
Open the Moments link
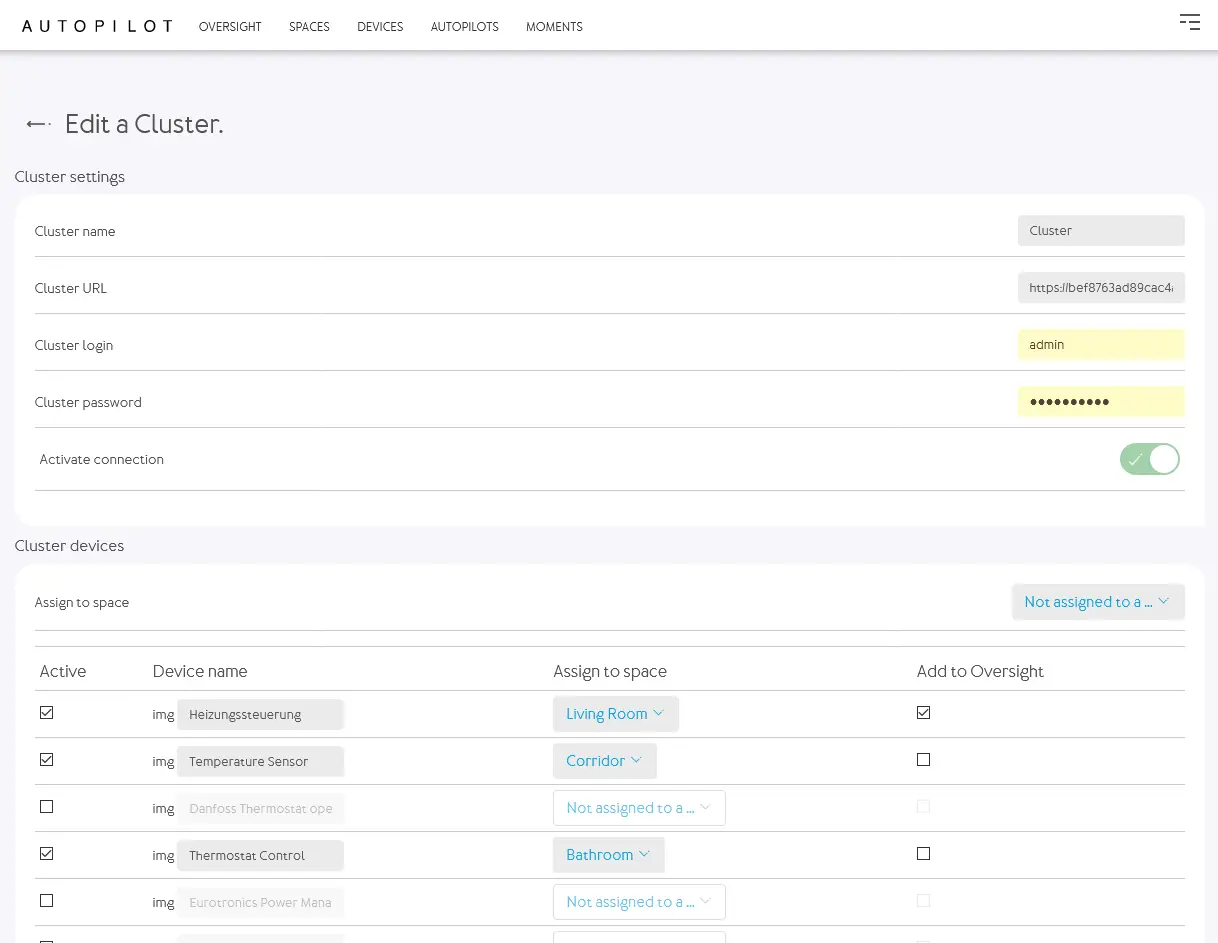click(x=554, y=27)
